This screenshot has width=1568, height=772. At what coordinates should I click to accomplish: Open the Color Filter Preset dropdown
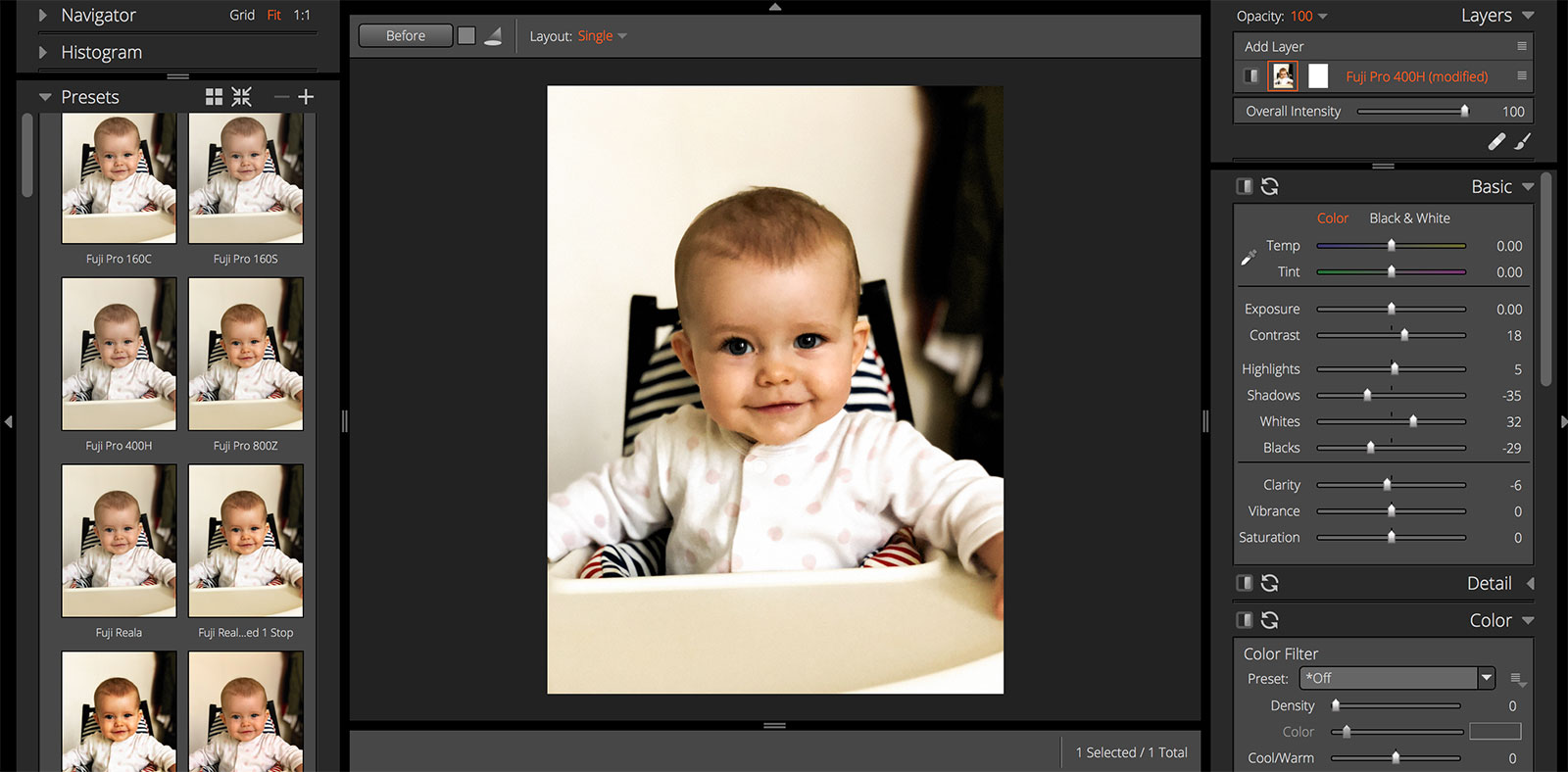point(1397,678)
